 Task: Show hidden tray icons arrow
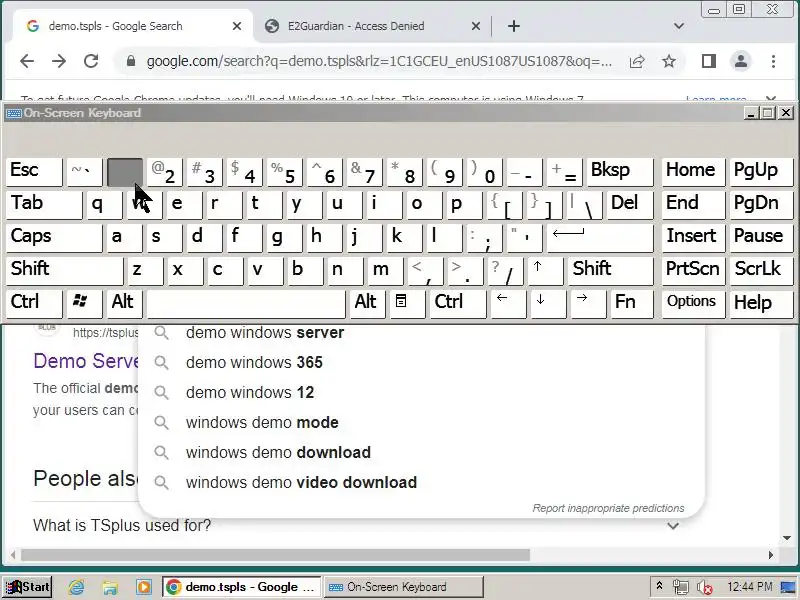[x=659, y=587]
